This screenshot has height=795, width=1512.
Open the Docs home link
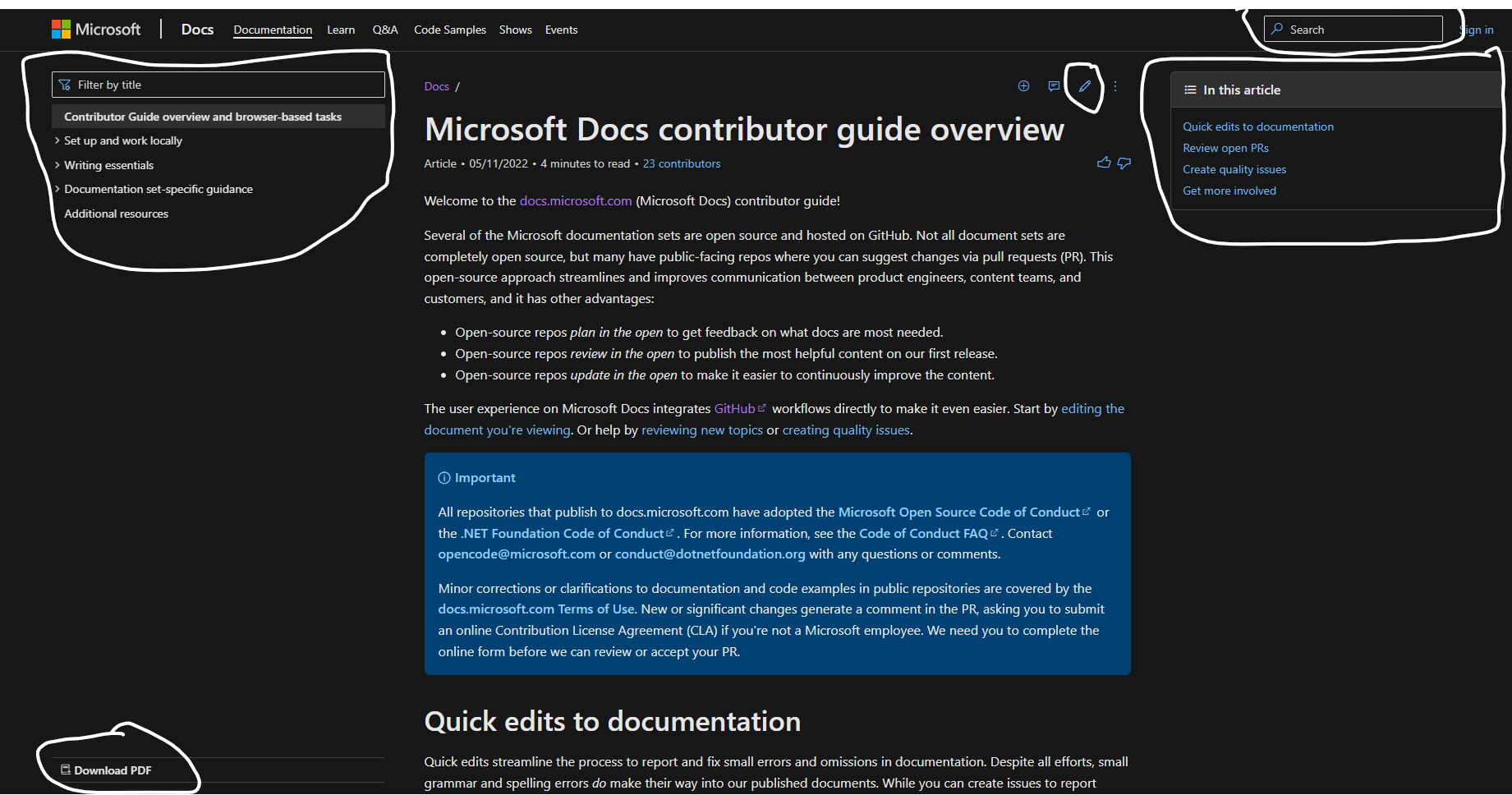197,30
